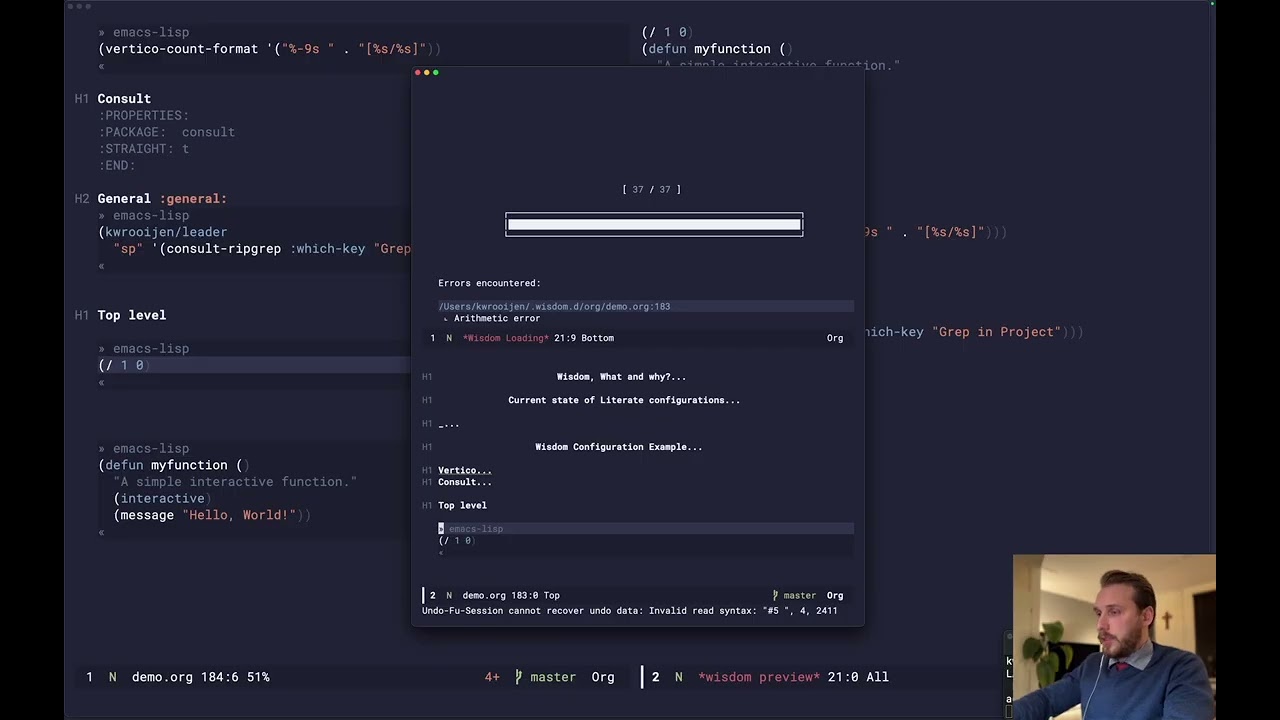Click '183:0 Top' position in floating modeline
Image resolution: width=1280 pixels, height=720 pixels.
click(536, 595)
